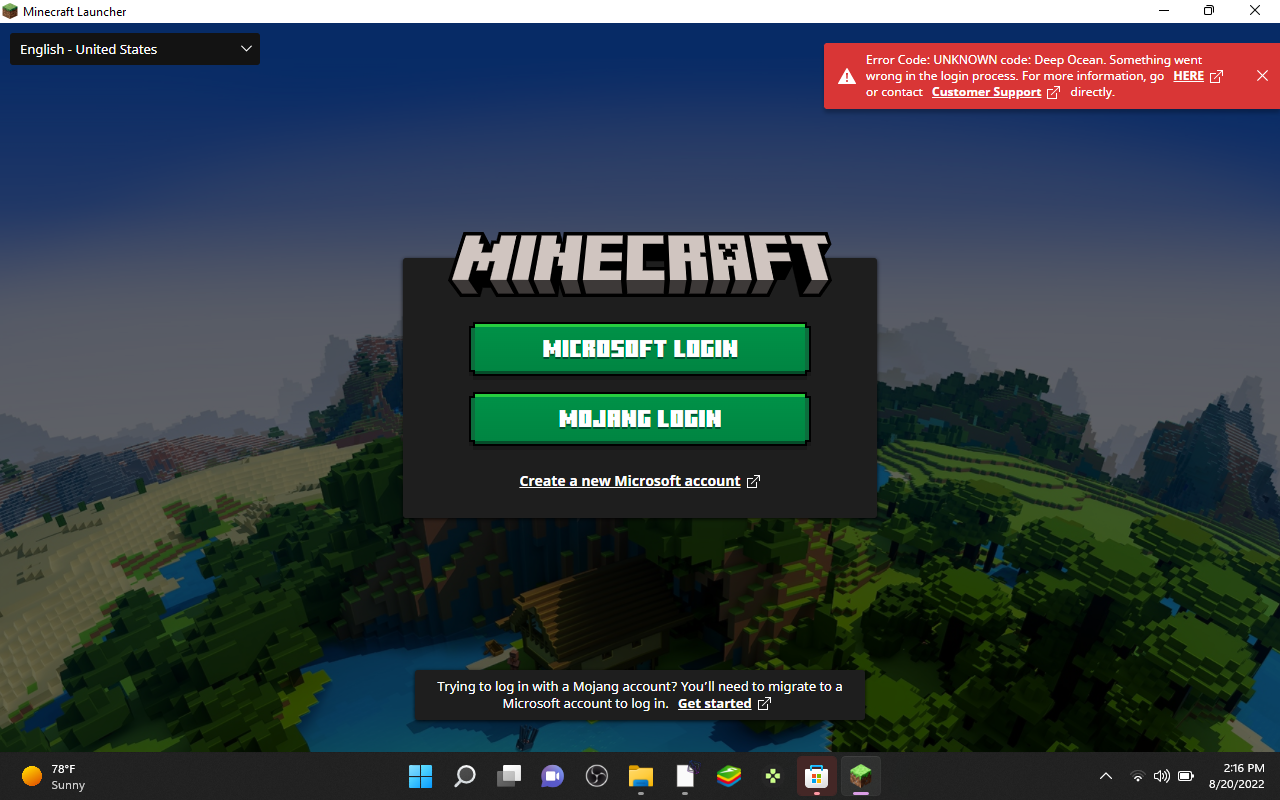1280x800 pixels.
Task: Click the Microsoft Login button
Action: pos(640,349)
